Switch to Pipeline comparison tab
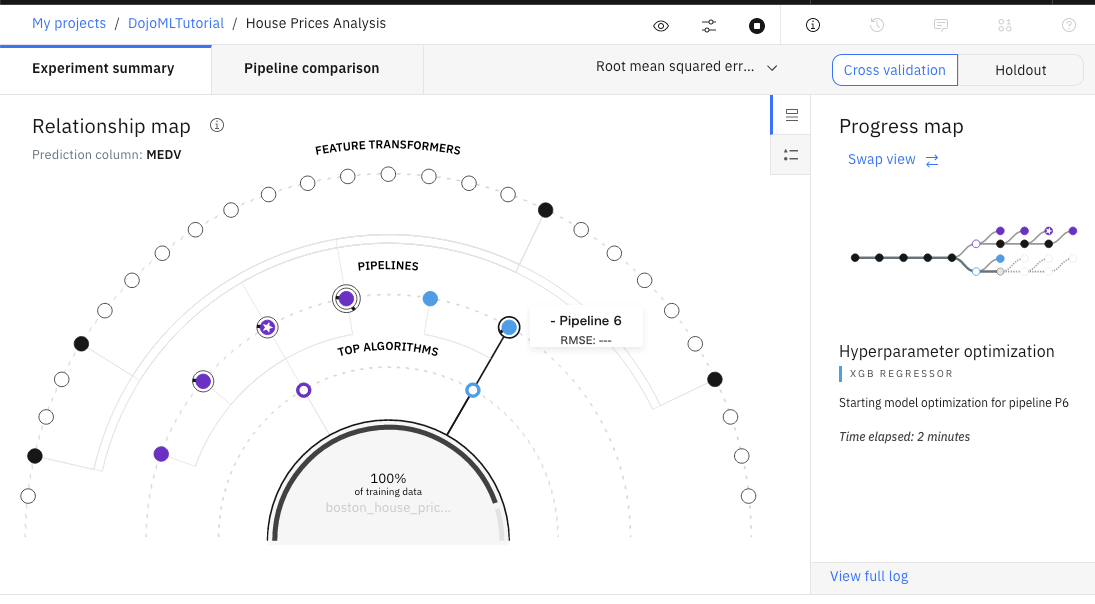 pyautogui.click(x=311, y=69)
